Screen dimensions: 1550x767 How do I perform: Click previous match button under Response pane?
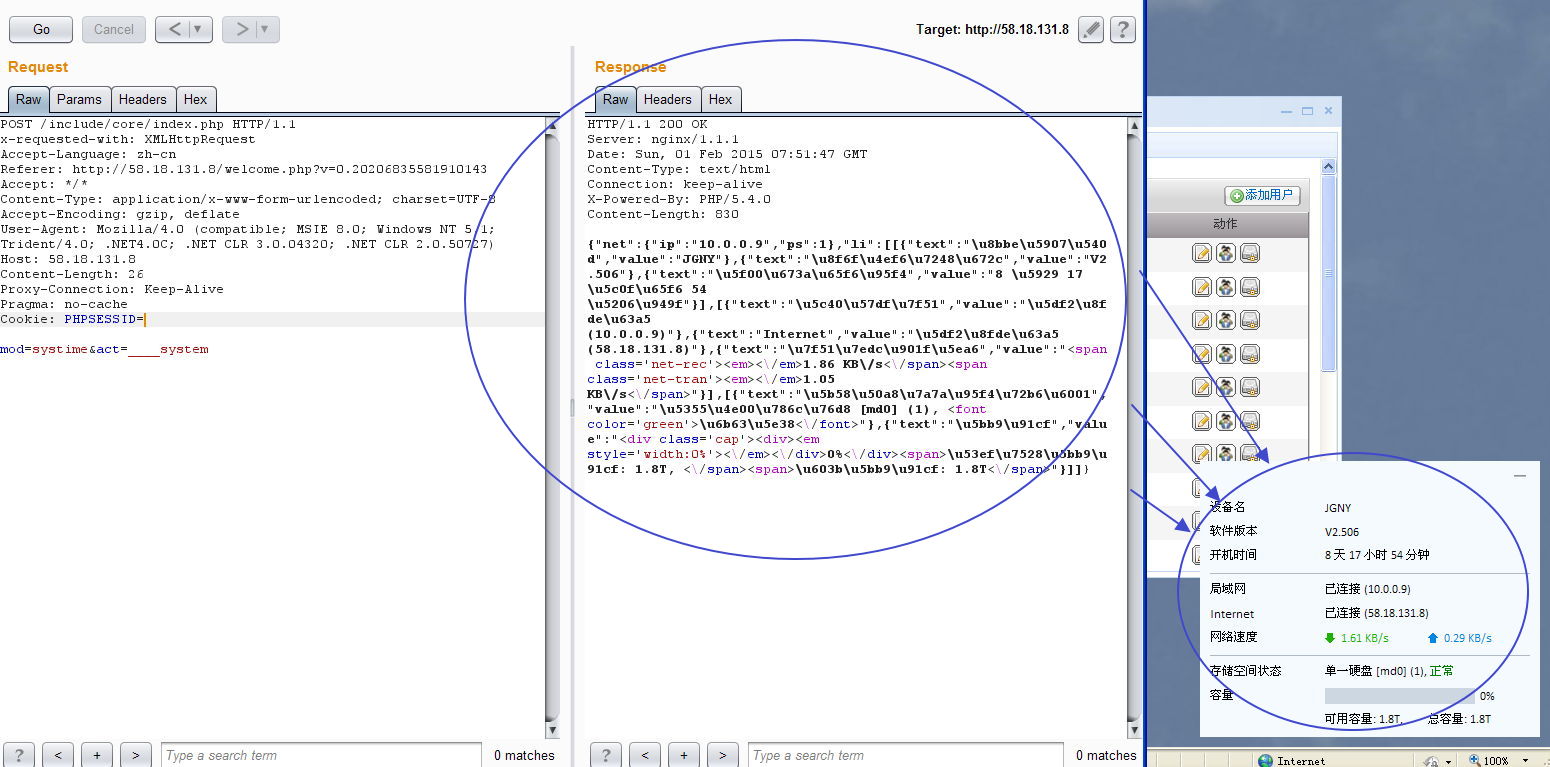click(x=645, y=755)
